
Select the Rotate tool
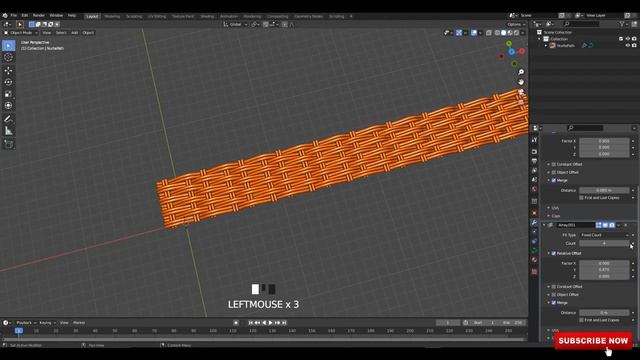tap(9, 82)
